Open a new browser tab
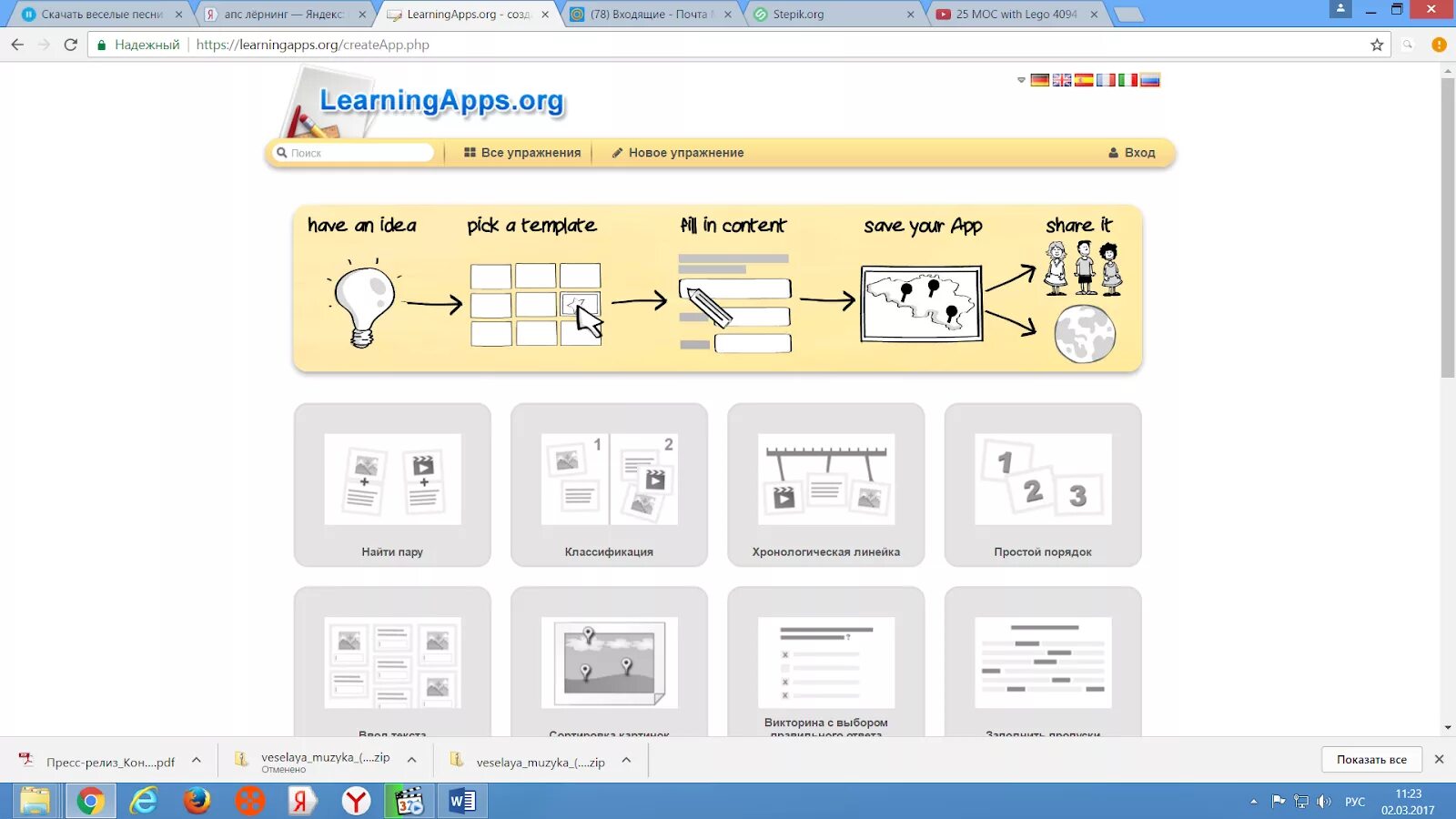Screen dimensions: 1456x819 pos(1128,15)
